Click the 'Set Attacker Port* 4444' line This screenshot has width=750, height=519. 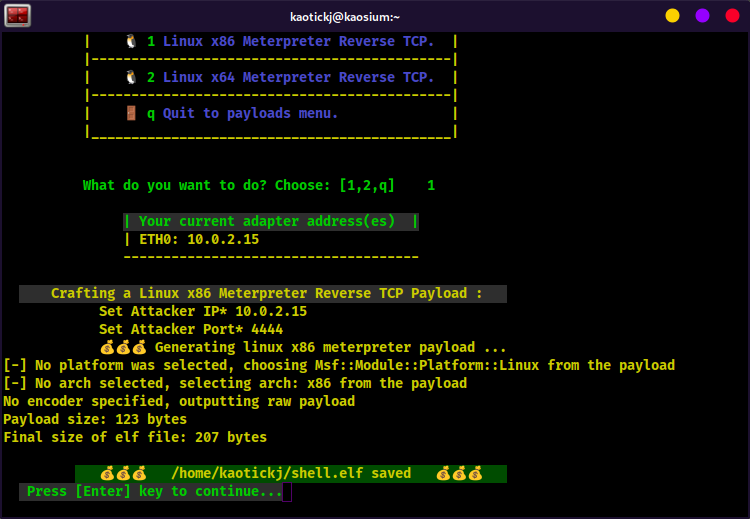coord(191,330)
